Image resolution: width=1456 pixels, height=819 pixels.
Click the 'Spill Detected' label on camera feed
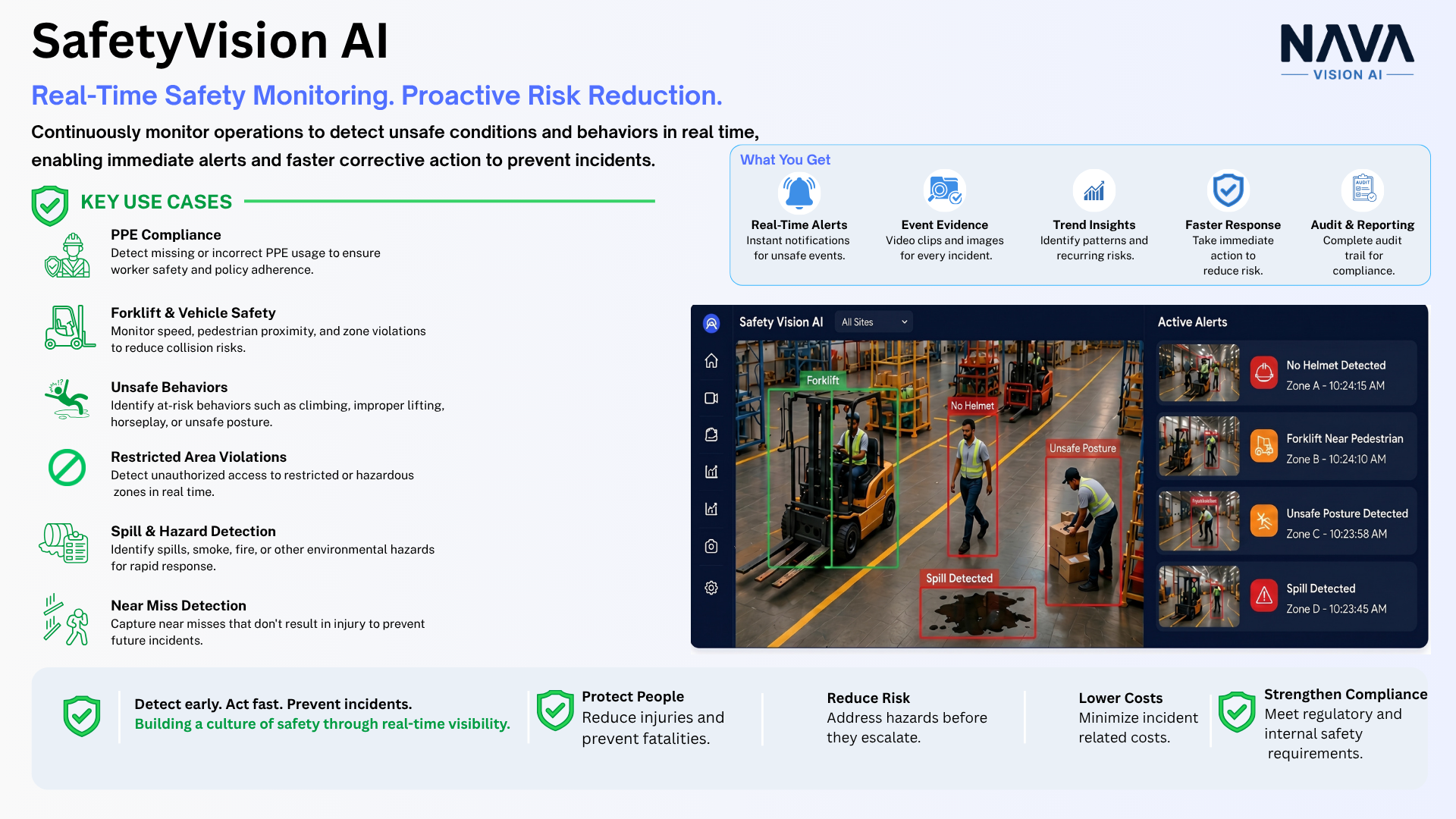pos(959,579)
